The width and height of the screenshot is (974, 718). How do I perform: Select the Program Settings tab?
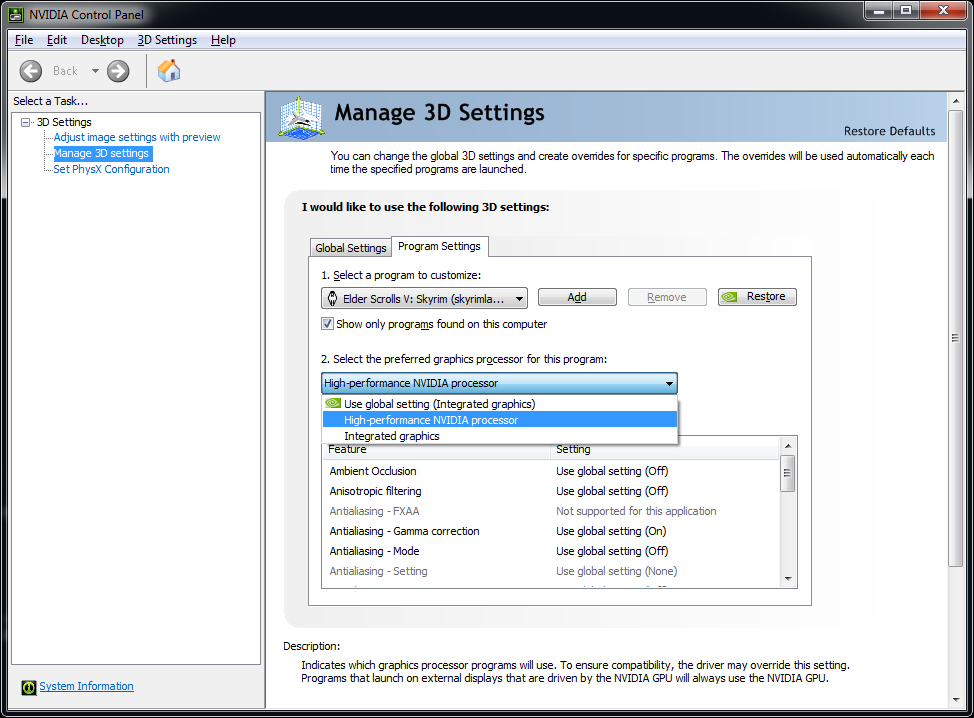coord(439,246)
